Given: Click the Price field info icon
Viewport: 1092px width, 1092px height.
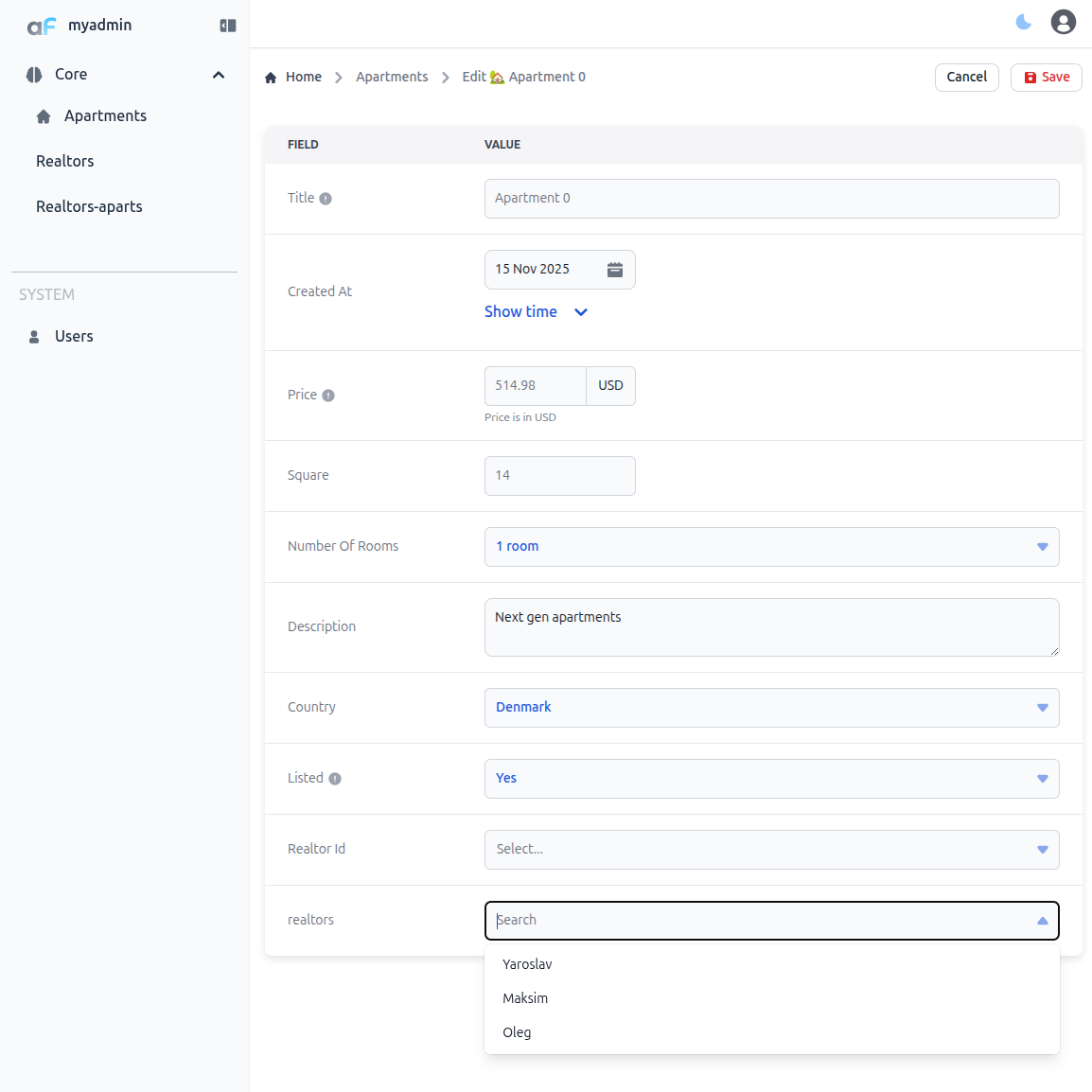Looking at the screenshot, I should pyautogui.click(x=328, y=396).
